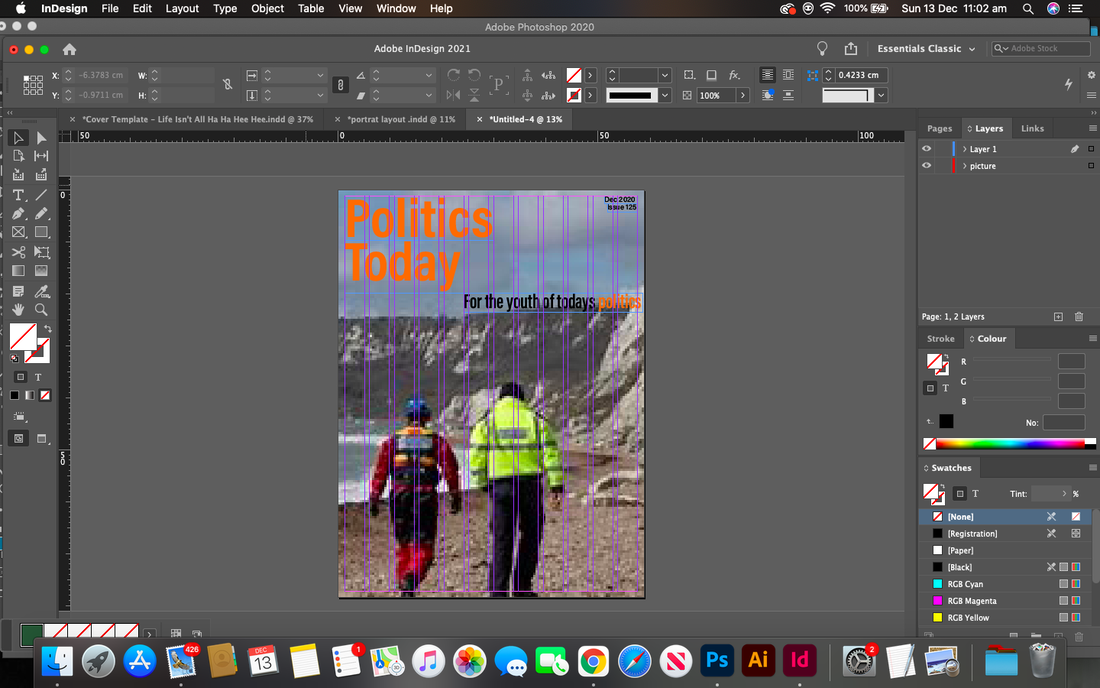
Task: Open the Object menu
Action: pos(267,8)
